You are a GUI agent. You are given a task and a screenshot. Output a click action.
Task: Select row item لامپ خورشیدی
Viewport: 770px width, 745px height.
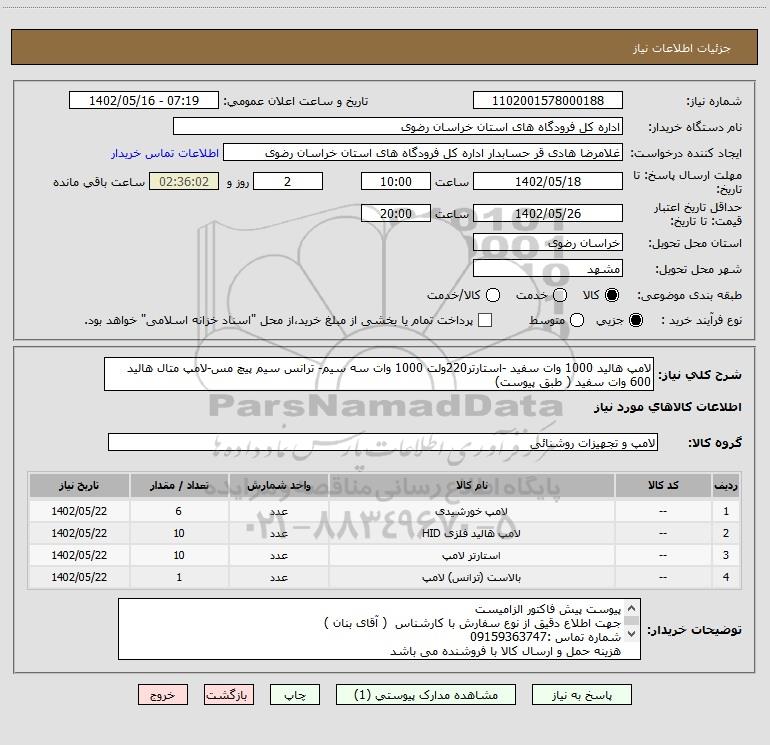tap(471, 511)
